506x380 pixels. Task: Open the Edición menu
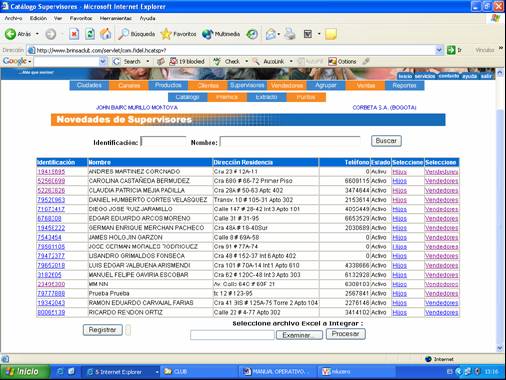38,18
